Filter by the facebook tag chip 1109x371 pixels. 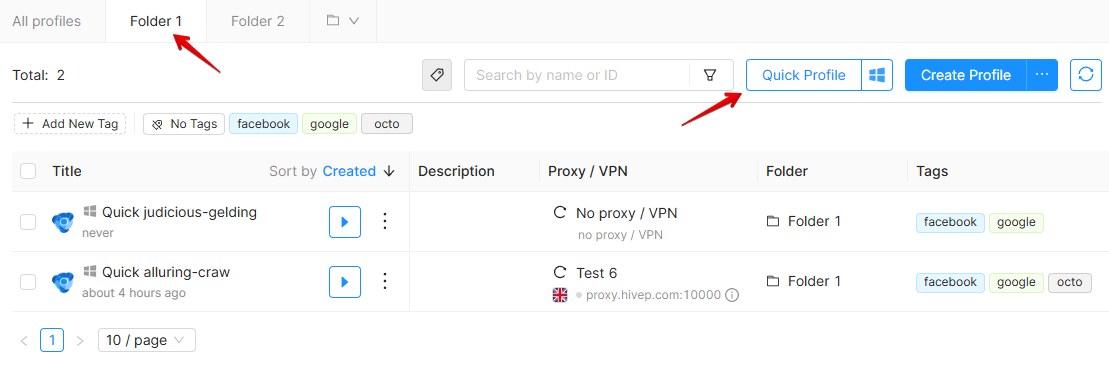tap(264, 124)
